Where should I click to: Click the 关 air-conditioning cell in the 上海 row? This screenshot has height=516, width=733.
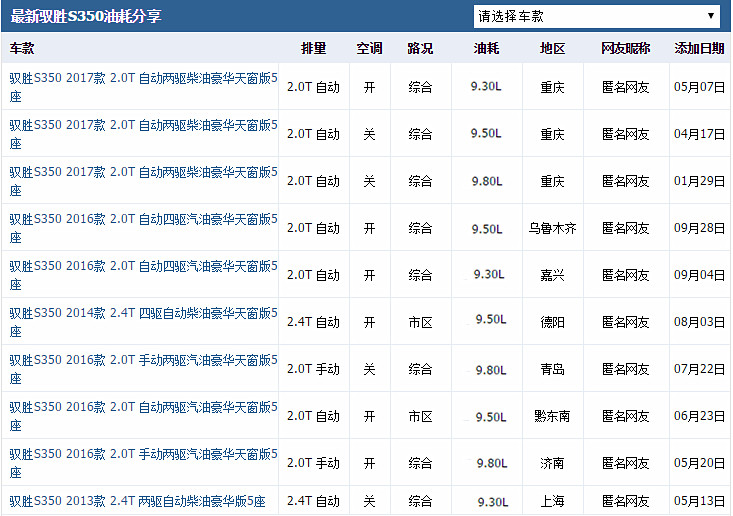369,501
